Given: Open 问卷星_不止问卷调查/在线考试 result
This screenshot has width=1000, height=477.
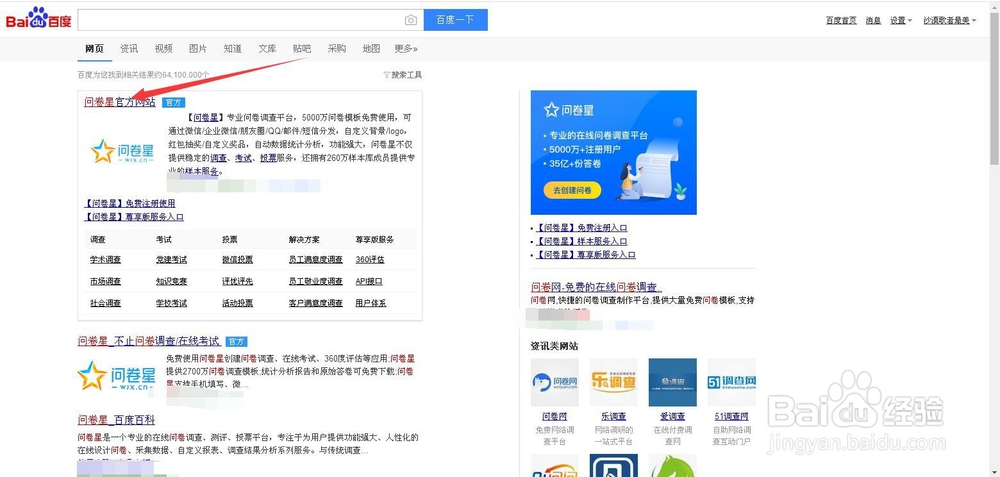Looking at the screenshot, I should point(149,341).
